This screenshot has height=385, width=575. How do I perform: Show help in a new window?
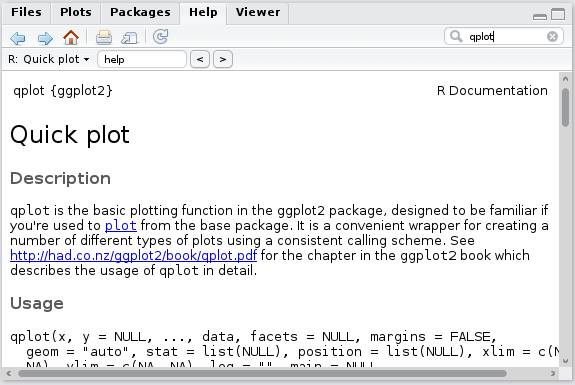click(x=129, y=38)
